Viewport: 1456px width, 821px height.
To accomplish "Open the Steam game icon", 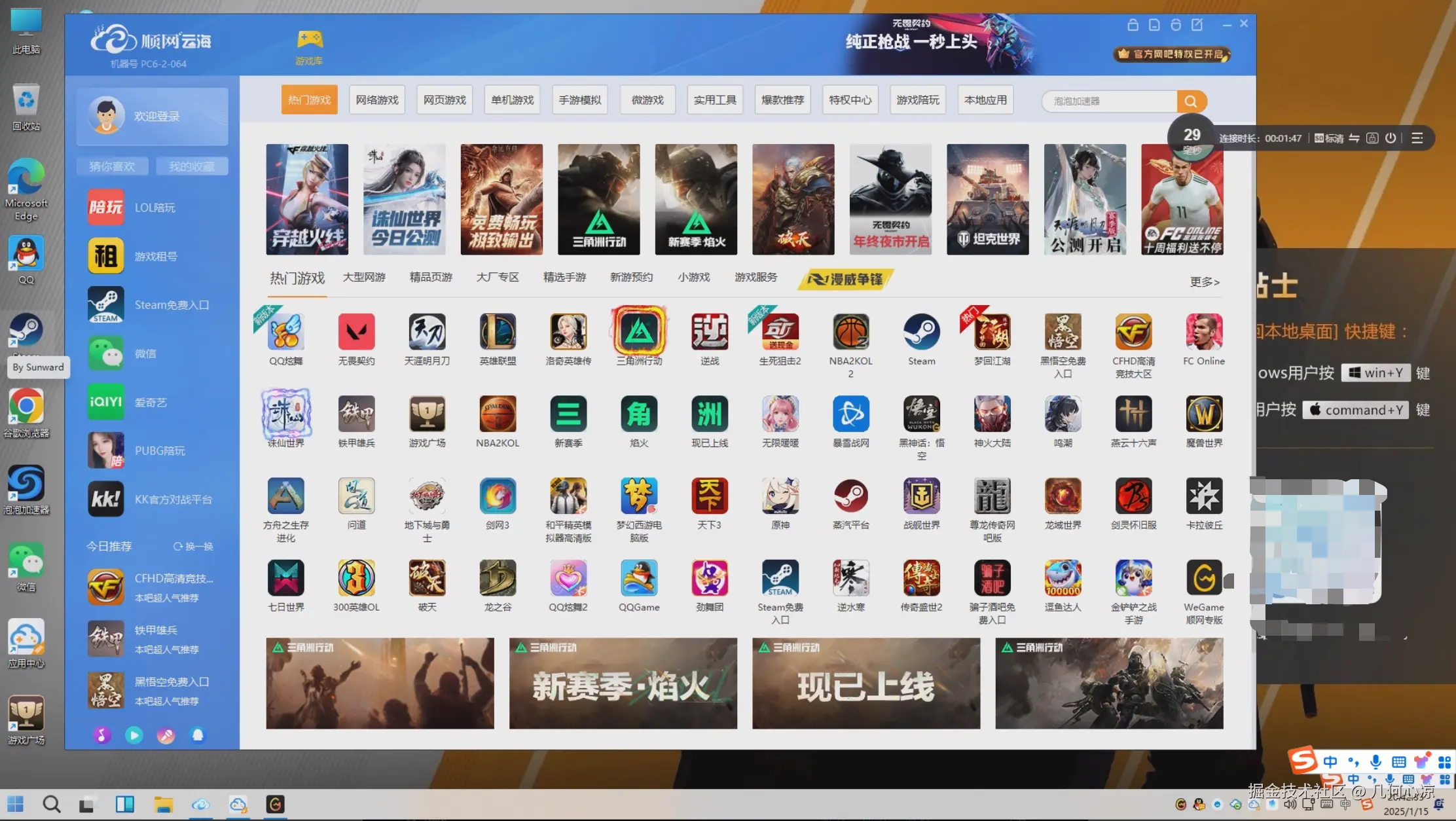I will click(921, 332).
